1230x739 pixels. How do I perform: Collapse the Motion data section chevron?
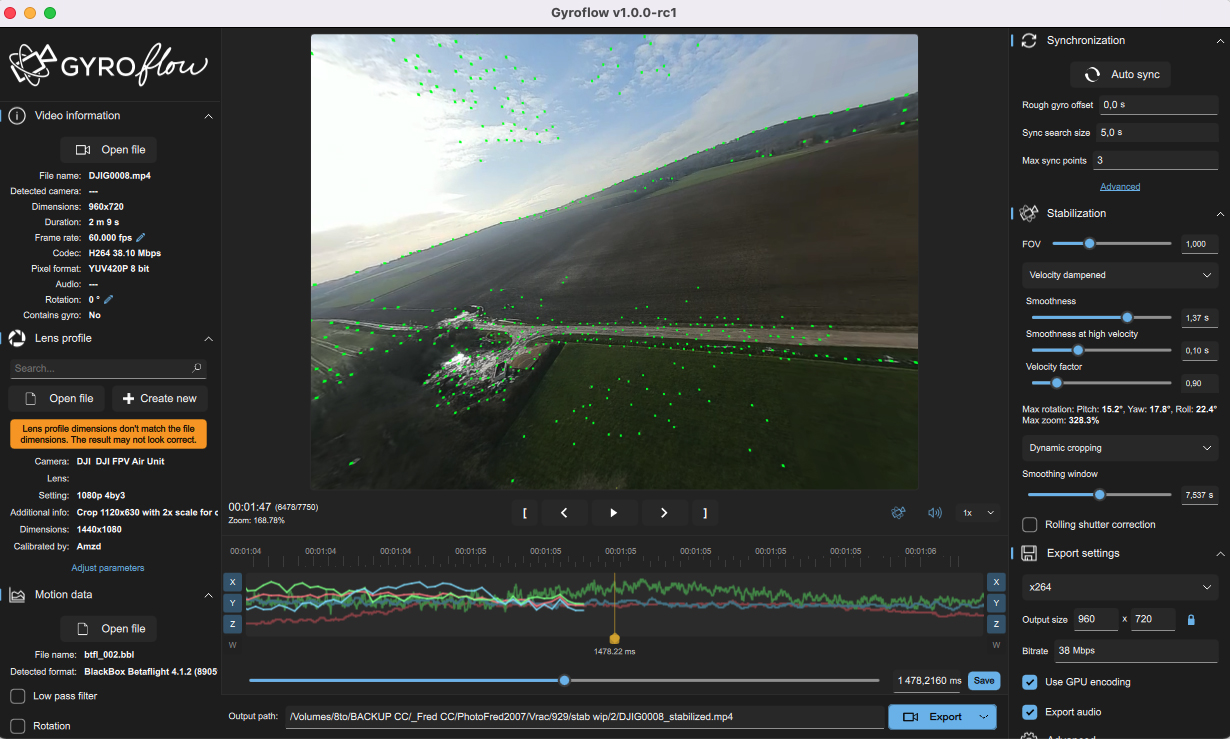point(208,595)
